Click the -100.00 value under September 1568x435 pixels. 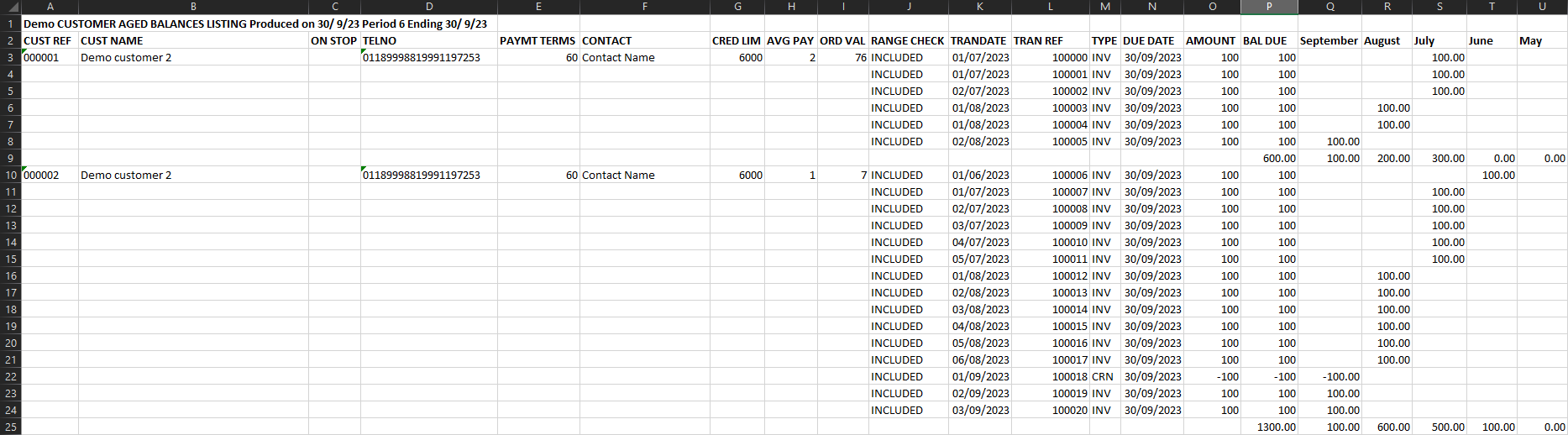click(x=1340, y=376)
